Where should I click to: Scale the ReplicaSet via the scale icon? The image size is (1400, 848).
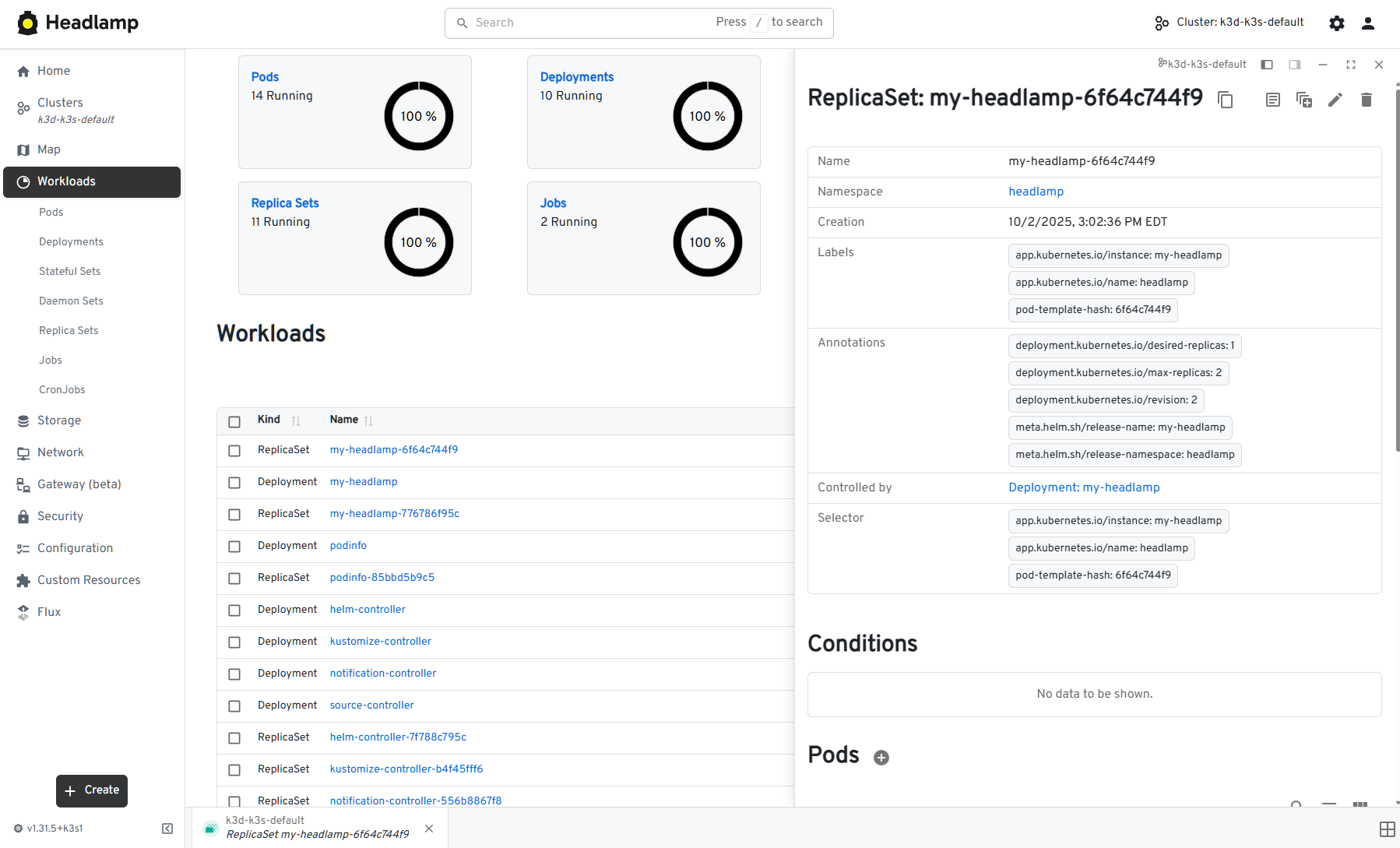(1304, 100)
